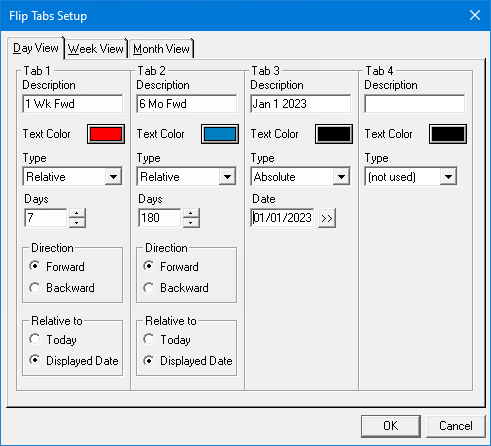Click the Cancel button
Image resolution: width=491 pixels, height=446 pixels.
coord(456,426)
